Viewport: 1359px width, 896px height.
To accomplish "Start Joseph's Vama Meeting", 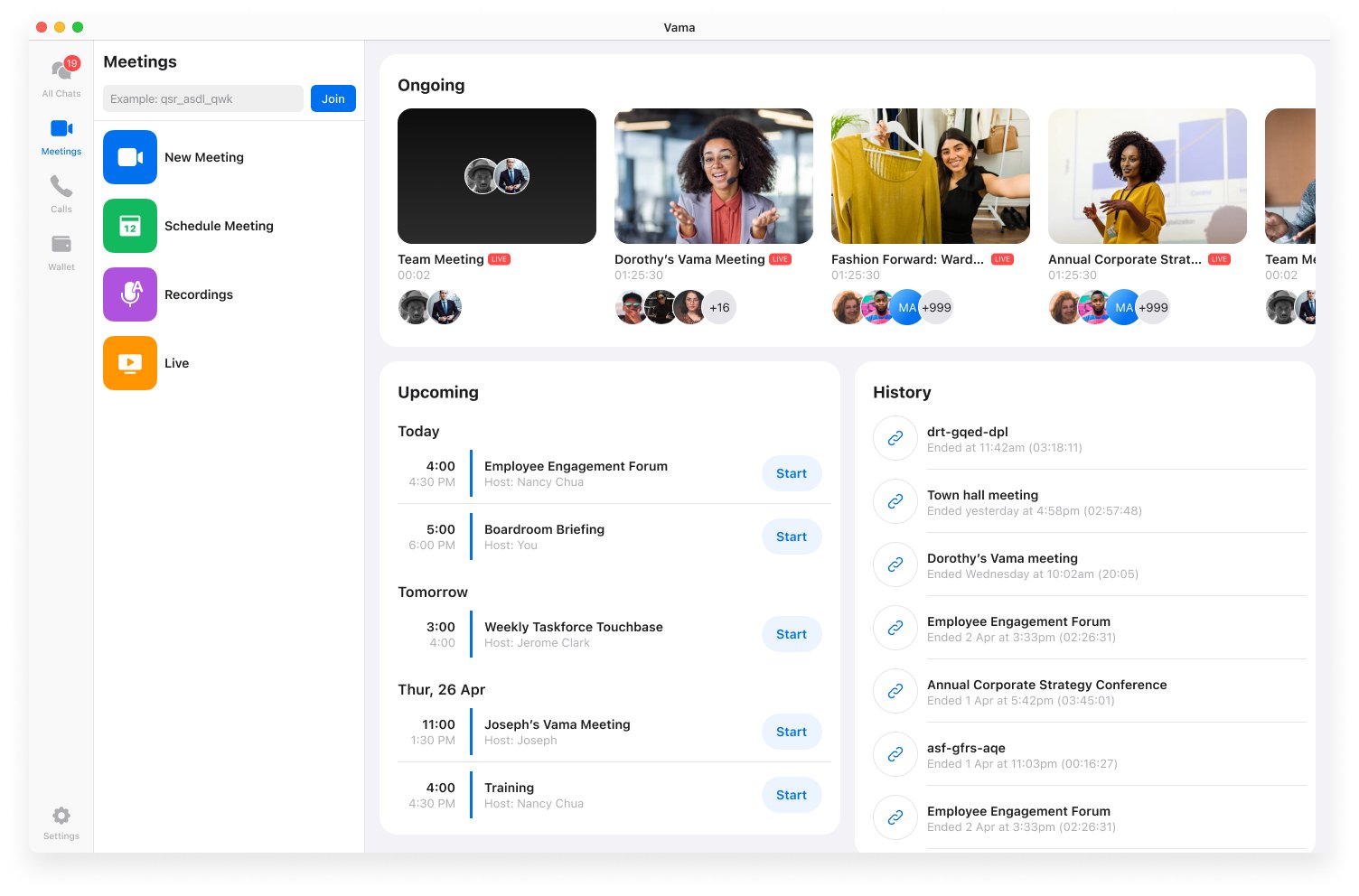I will tap(792, 732).
